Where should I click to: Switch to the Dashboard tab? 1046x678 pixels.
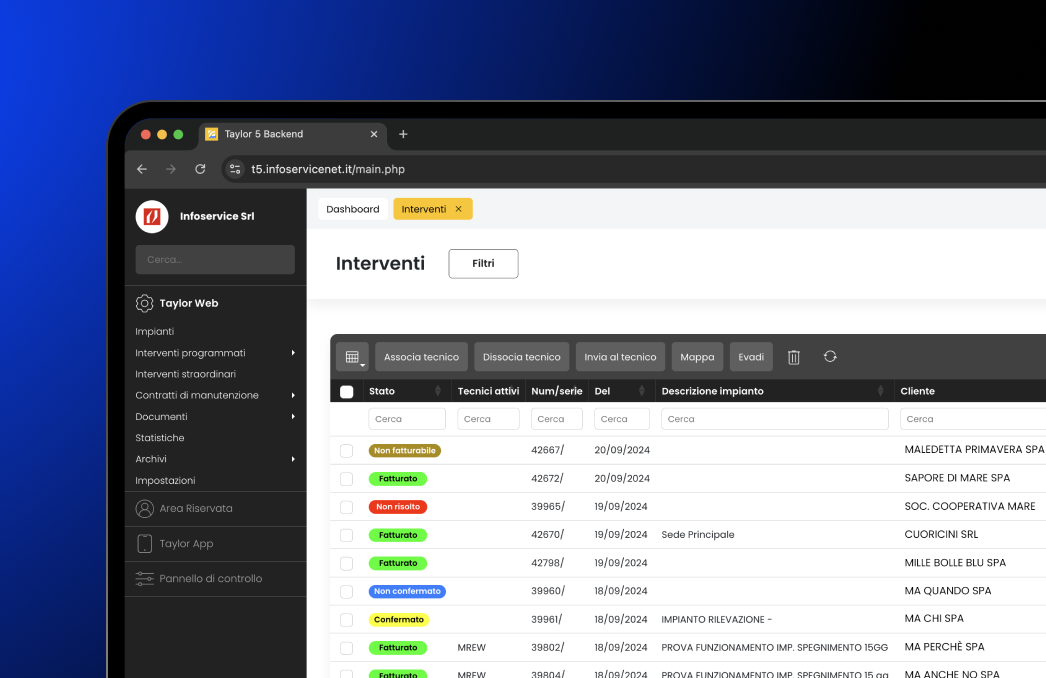click(353, 209)
